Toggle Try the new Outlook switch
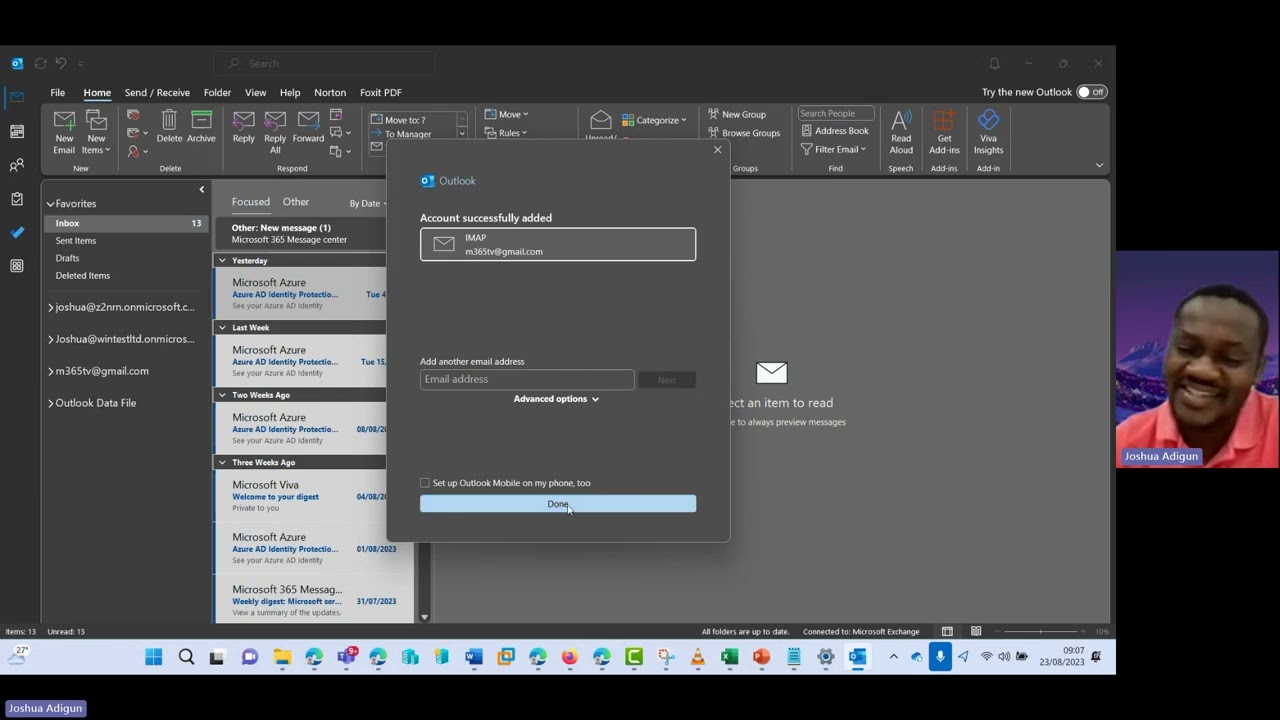Viewport: 1280px width, 720px height. [x=1091, y=92]
